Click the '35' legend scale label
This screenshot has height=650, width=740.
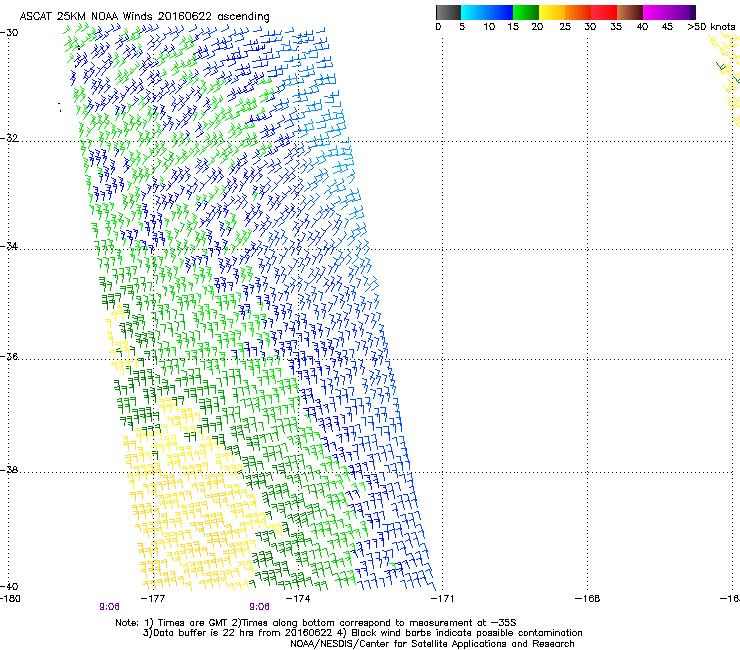(616, 27)
